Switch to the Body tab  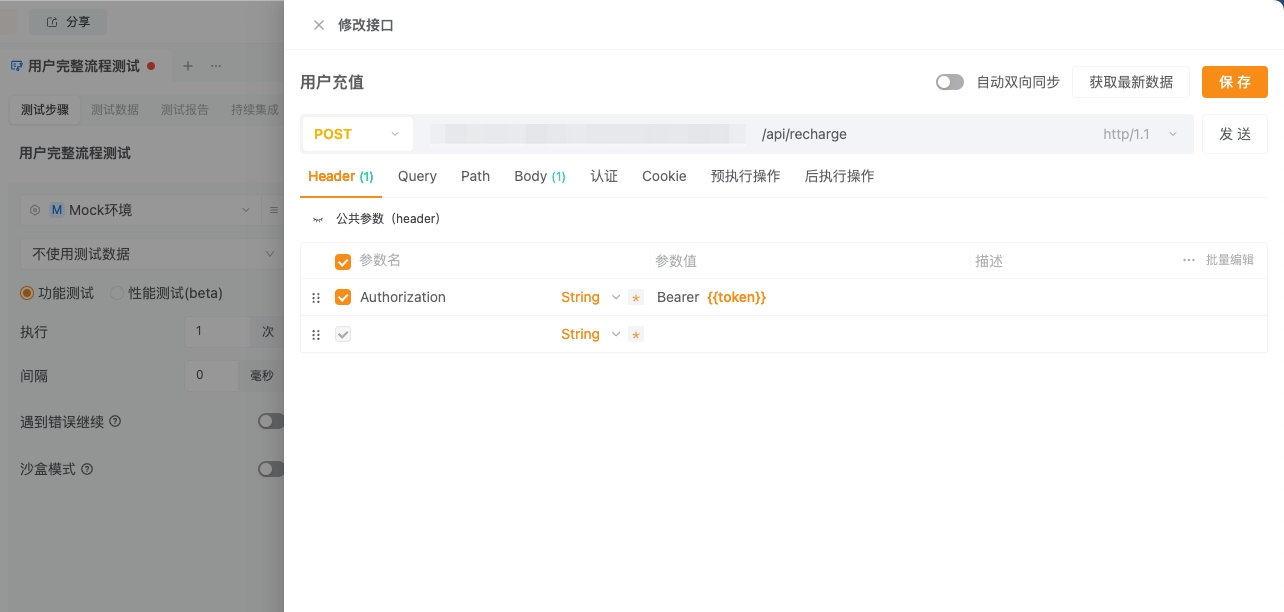[539, 176]
